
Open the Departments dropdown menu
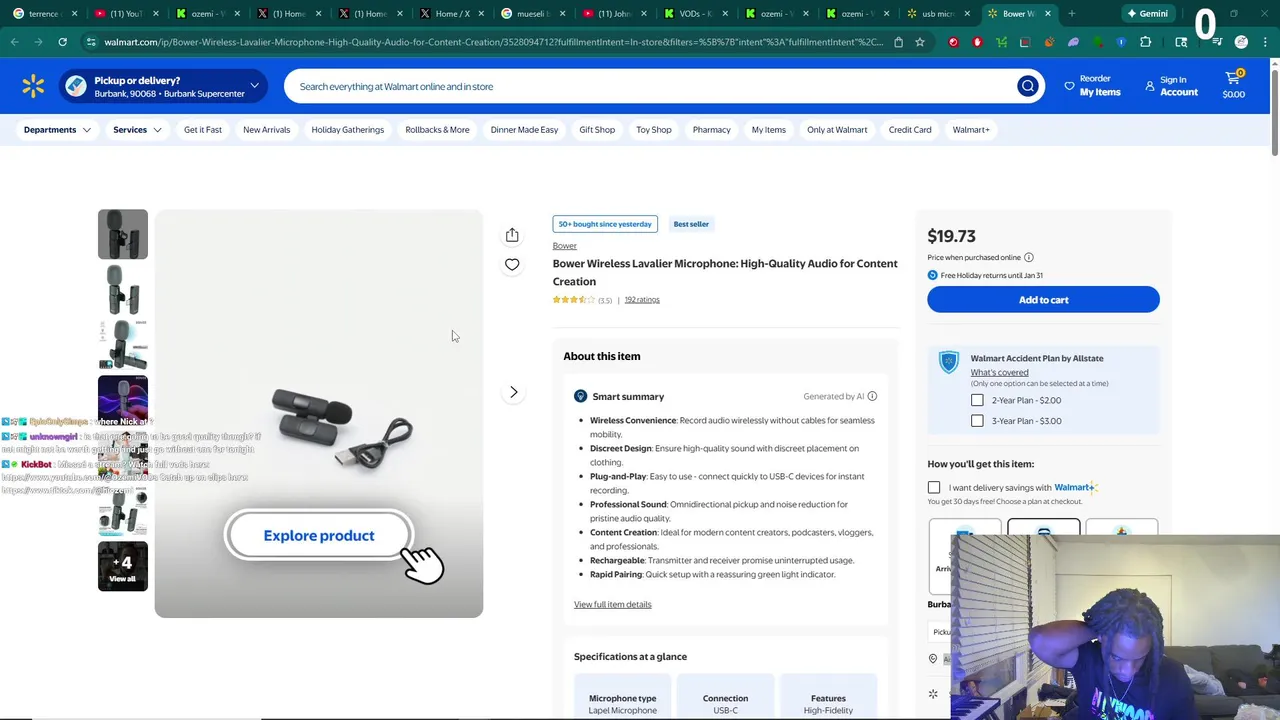[x=57, y=130]
